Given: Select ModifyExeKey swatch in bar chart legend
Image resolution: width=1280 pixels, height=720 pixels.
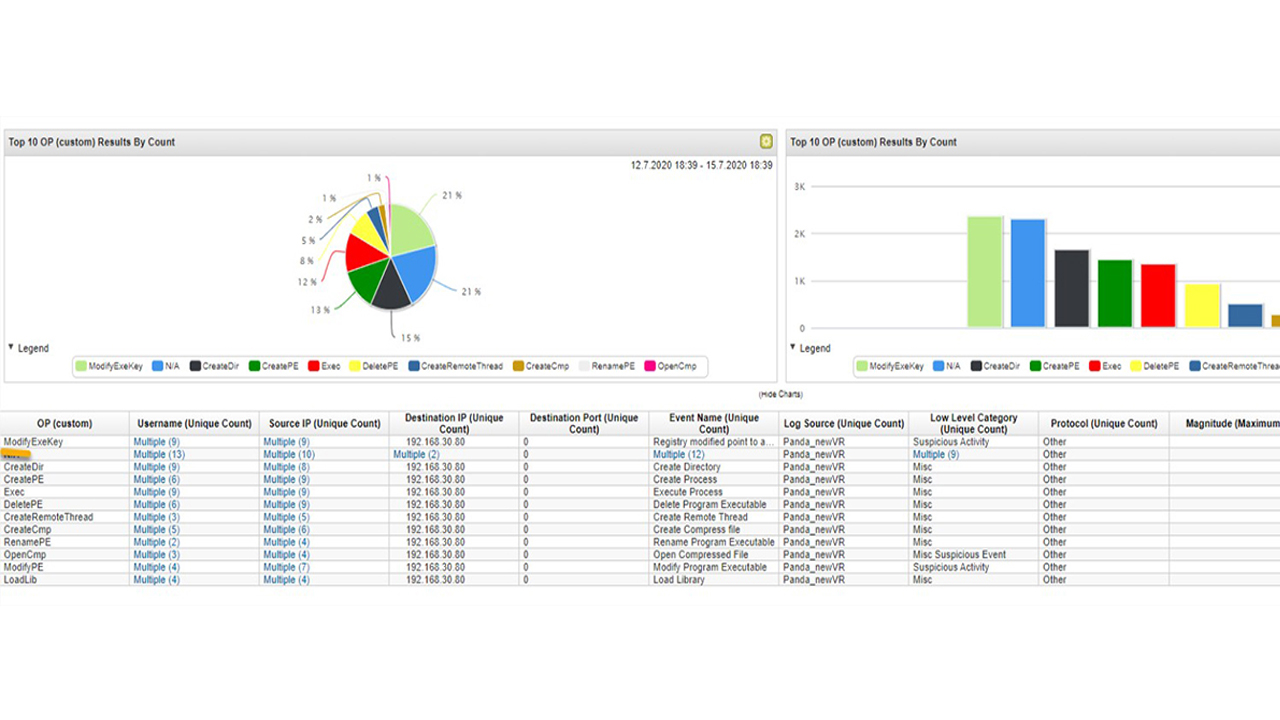Looking at the screenshot, I should point(862,367).
